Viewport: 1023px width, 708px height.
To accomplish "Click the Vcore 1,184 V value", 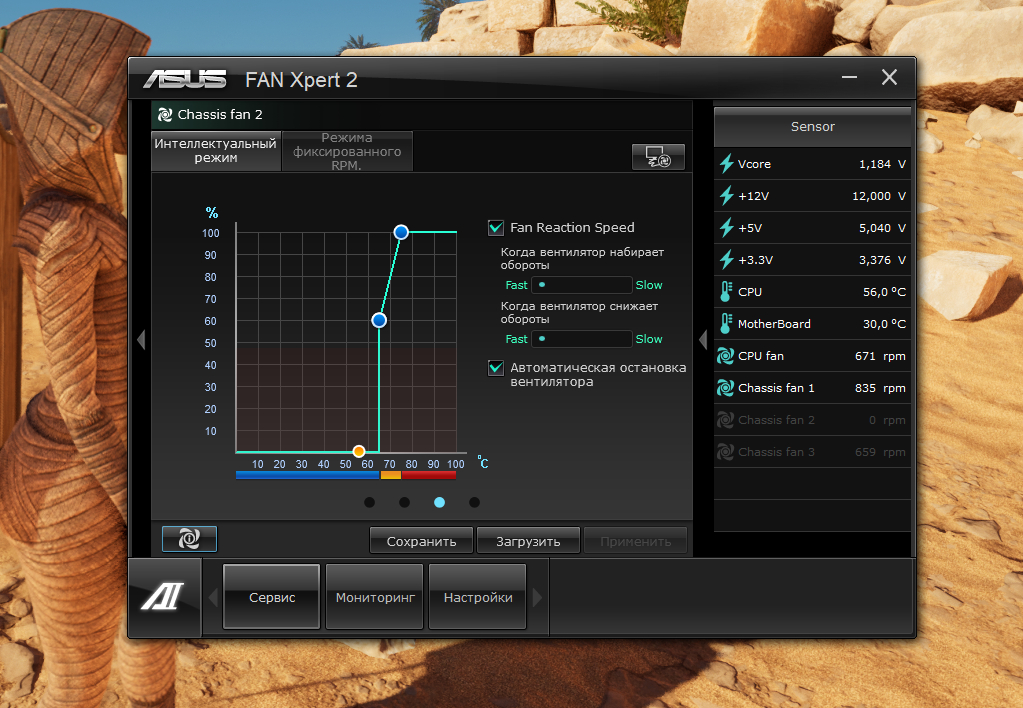I will coord(882,164).
